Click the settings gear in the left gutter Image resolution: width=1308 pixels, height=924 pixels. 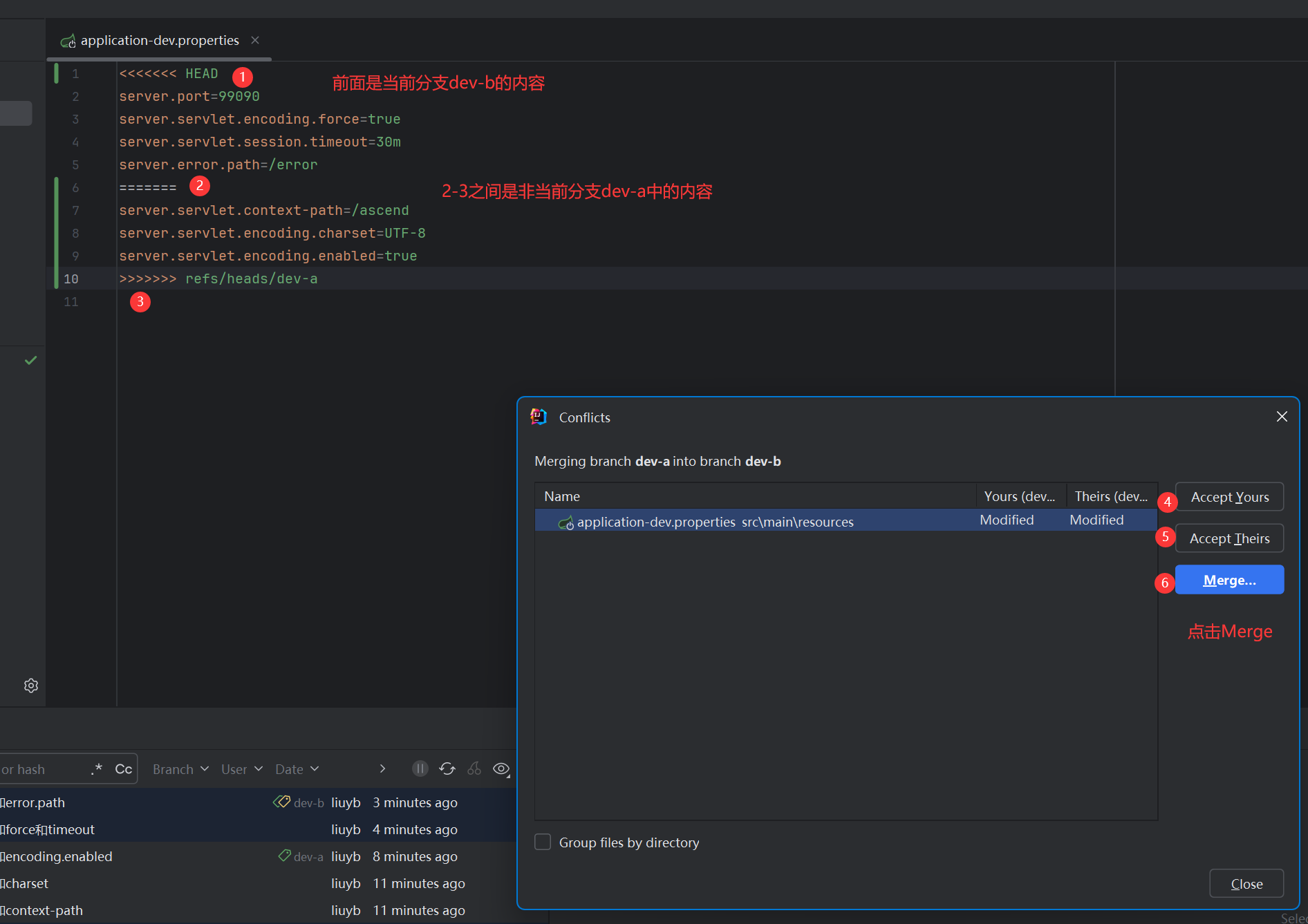click(31, 686)
